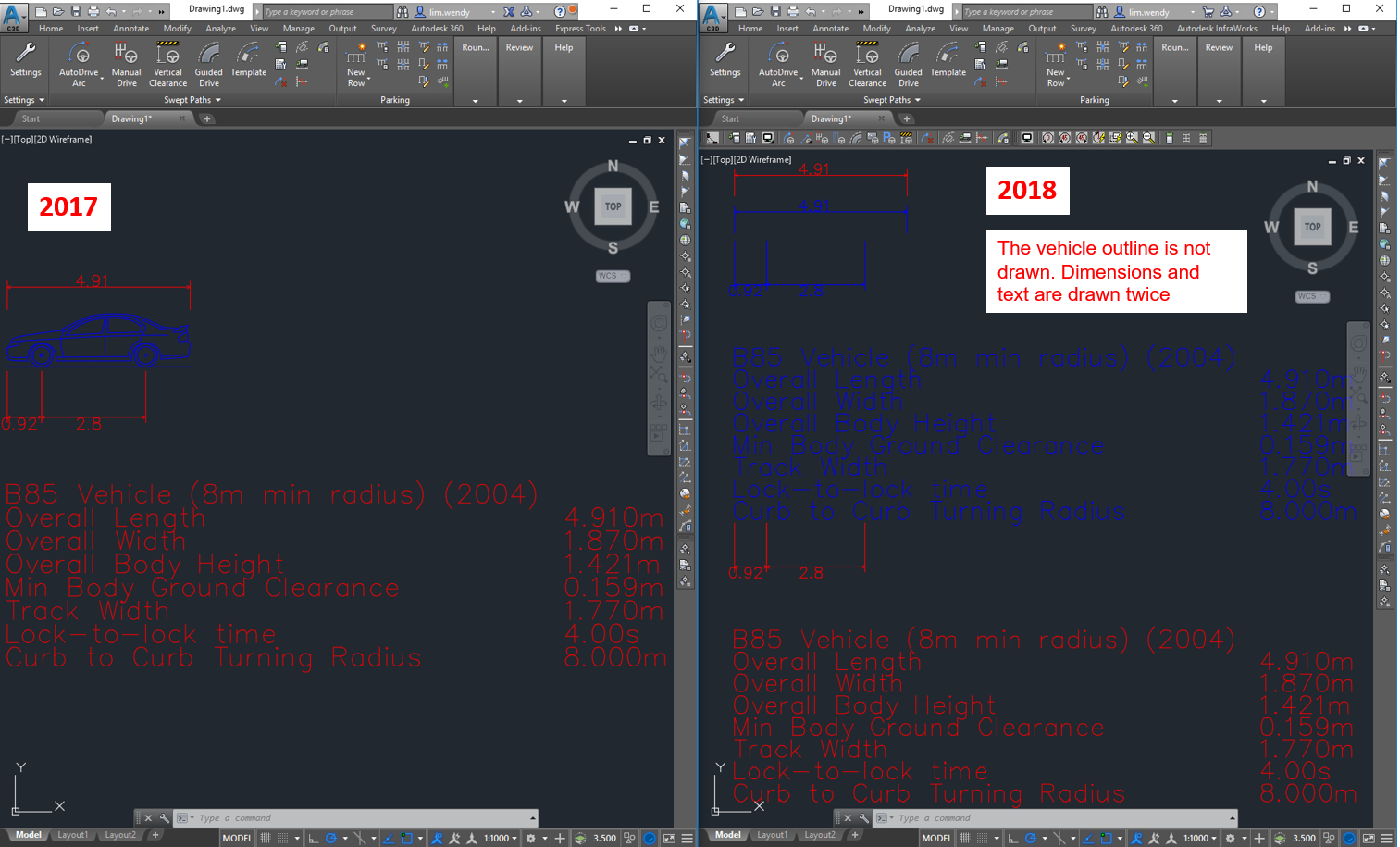
Task: Select Manual Drive in the 2017 window
Action: 126,65
